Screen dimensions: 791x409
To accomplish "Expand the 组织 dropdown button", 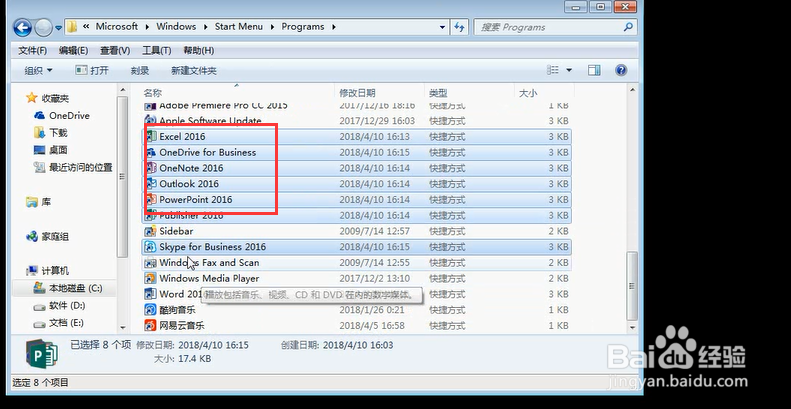I will coord(38,71).
